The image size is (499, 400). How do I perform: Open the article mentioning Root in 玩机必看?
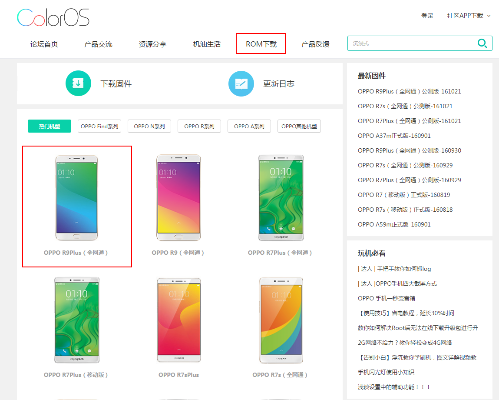(418, 328)
